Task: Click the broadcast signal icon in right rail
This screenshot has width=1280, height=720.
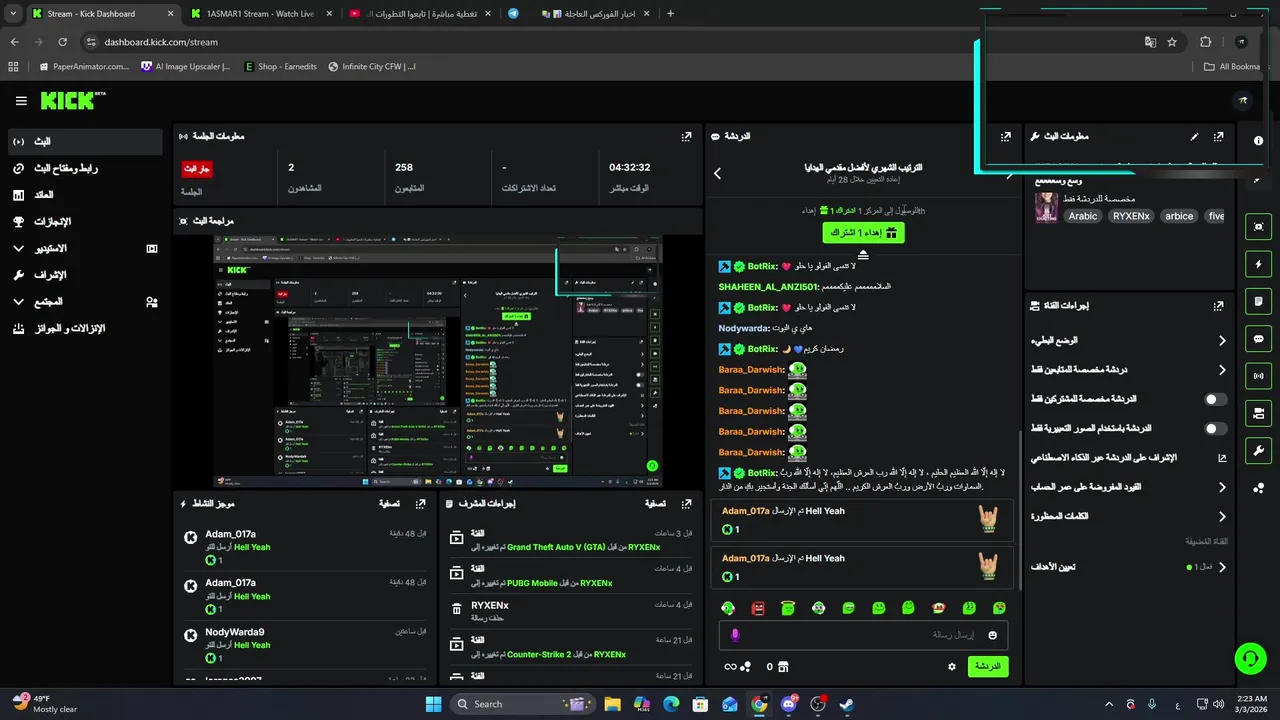Action: click(1258, 376)
